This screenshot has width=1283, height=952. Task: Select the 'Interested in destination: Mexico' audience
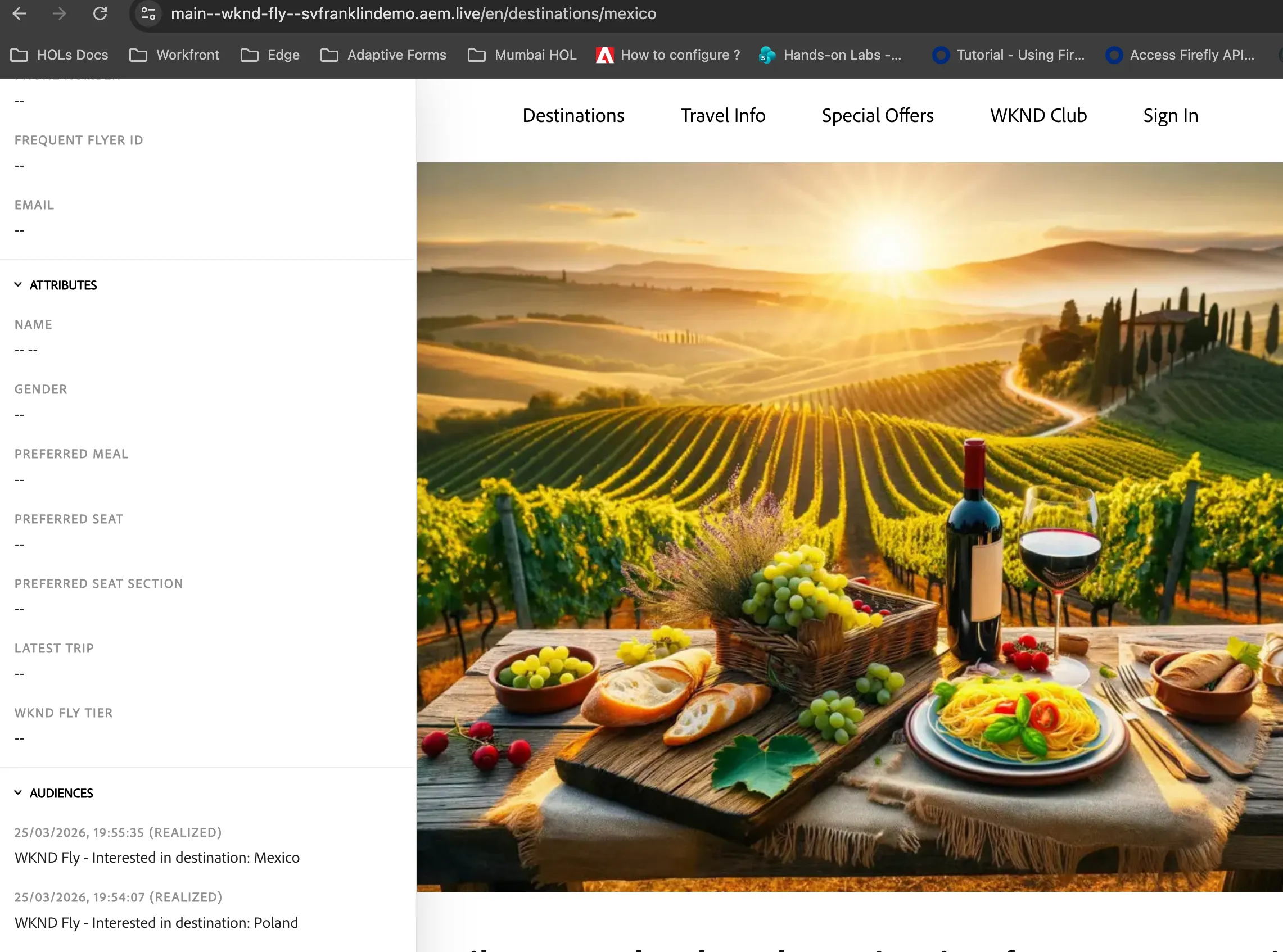point(157,858)
